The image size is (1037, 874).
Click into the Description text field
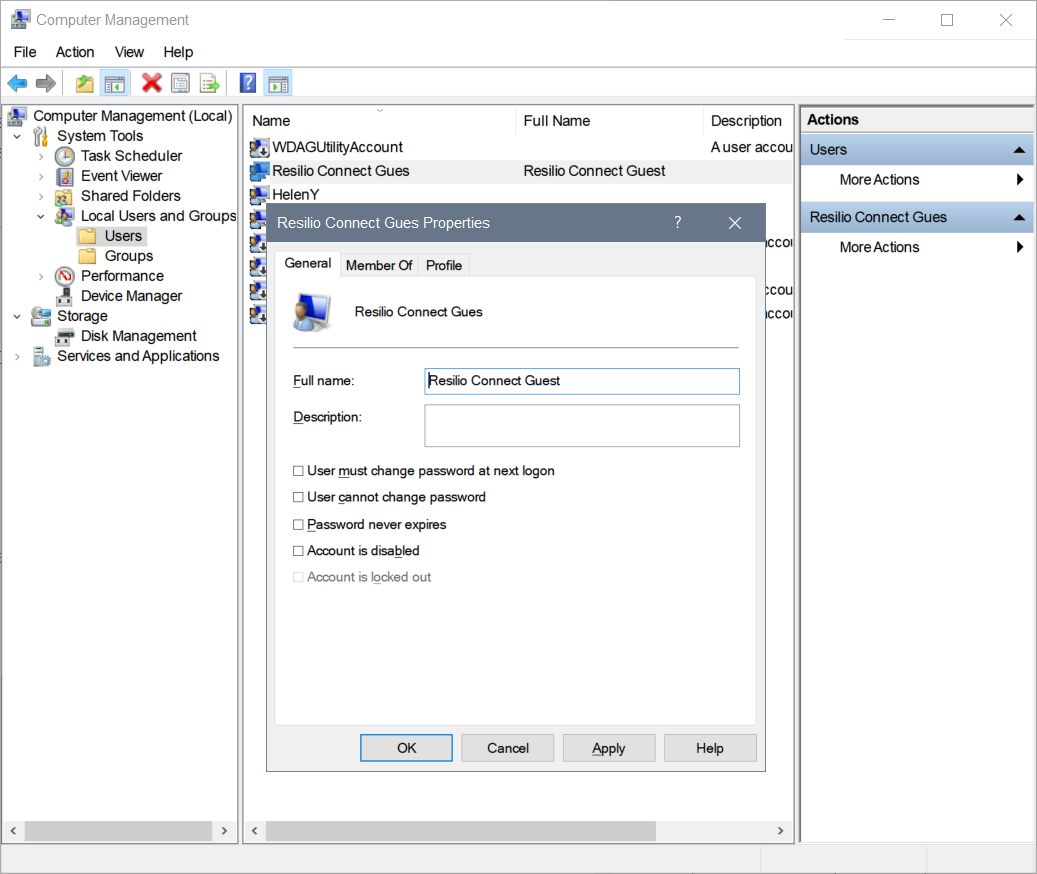point(581,425)
